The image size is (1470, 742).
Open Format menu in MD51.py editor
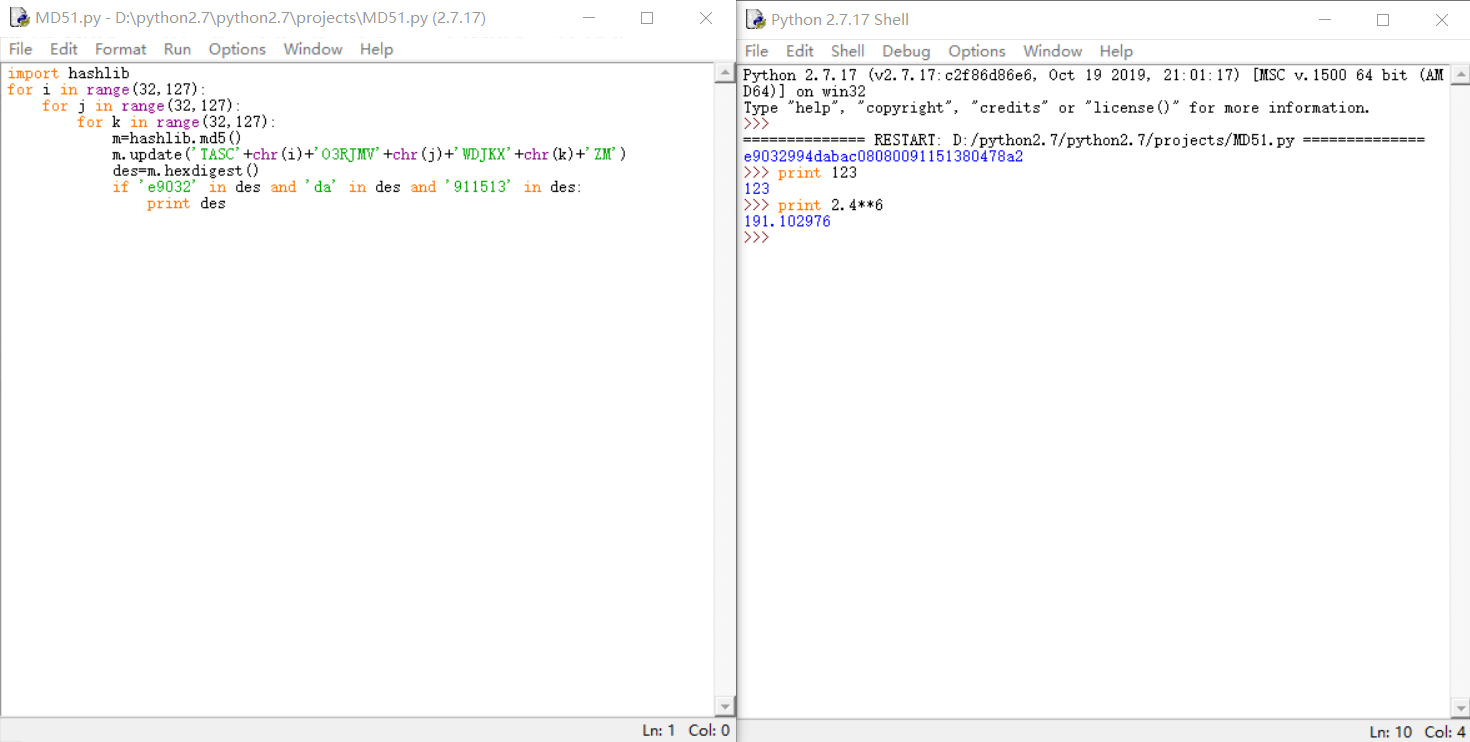coord(121,49)
